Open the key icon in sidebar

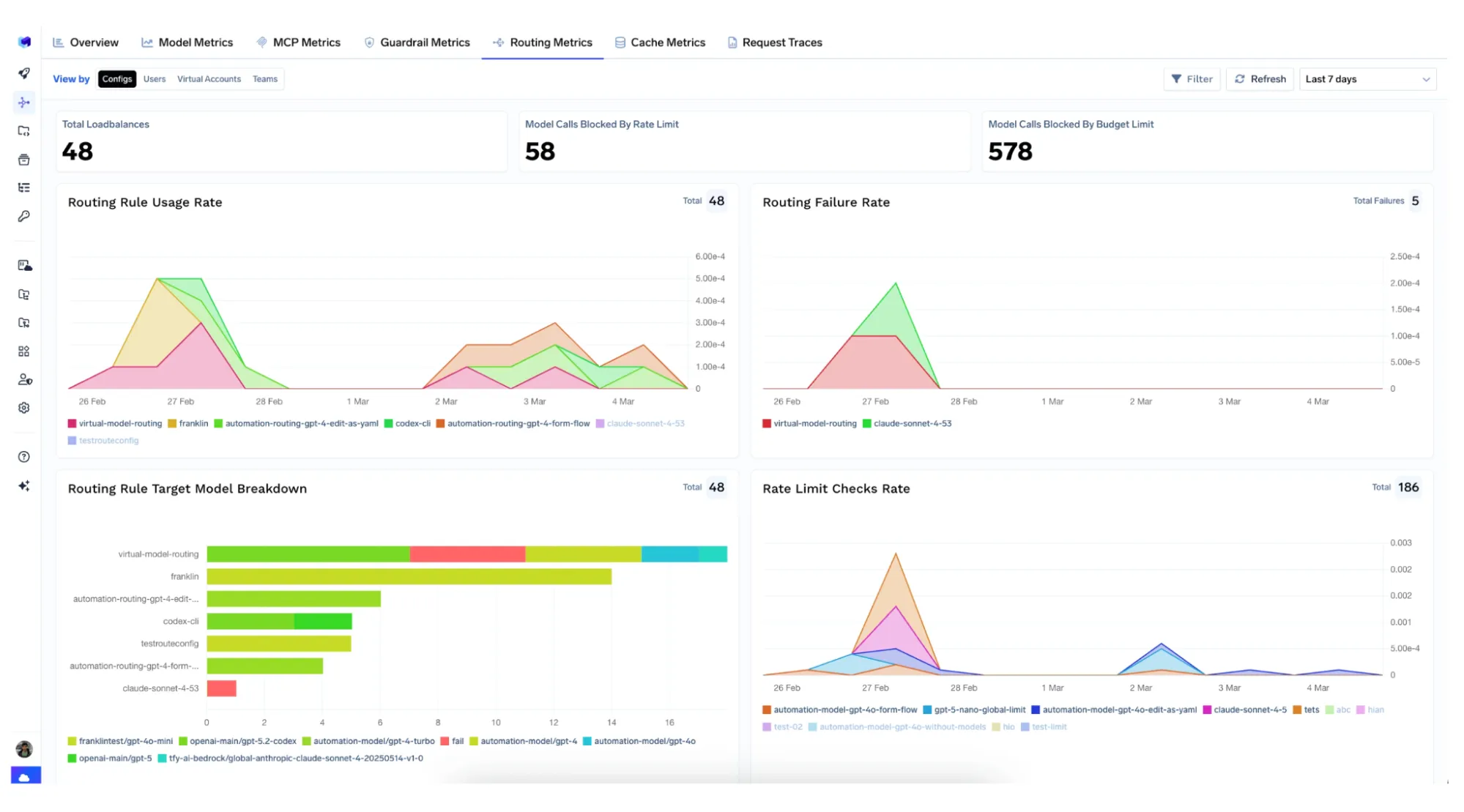[24, 217]
